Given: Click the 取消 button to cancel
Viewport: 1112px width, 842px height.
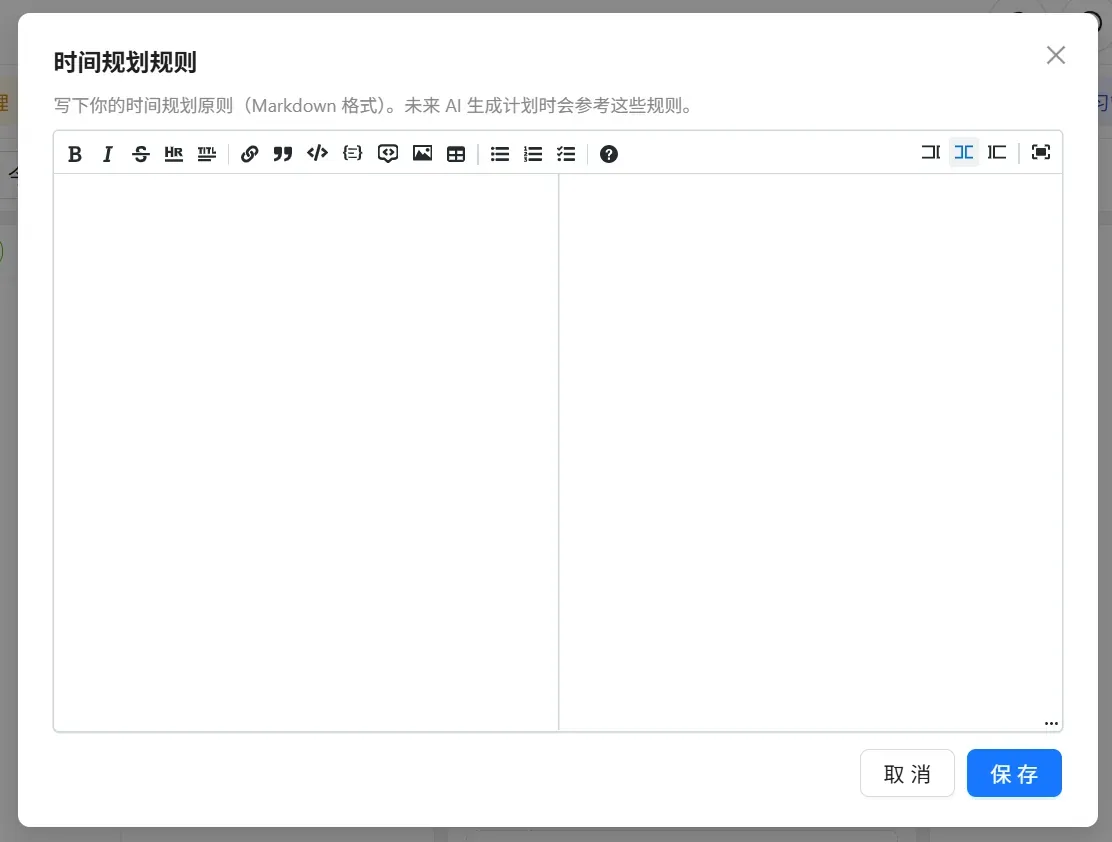Looking at the screenshot, I should click(x=907, y=773).
